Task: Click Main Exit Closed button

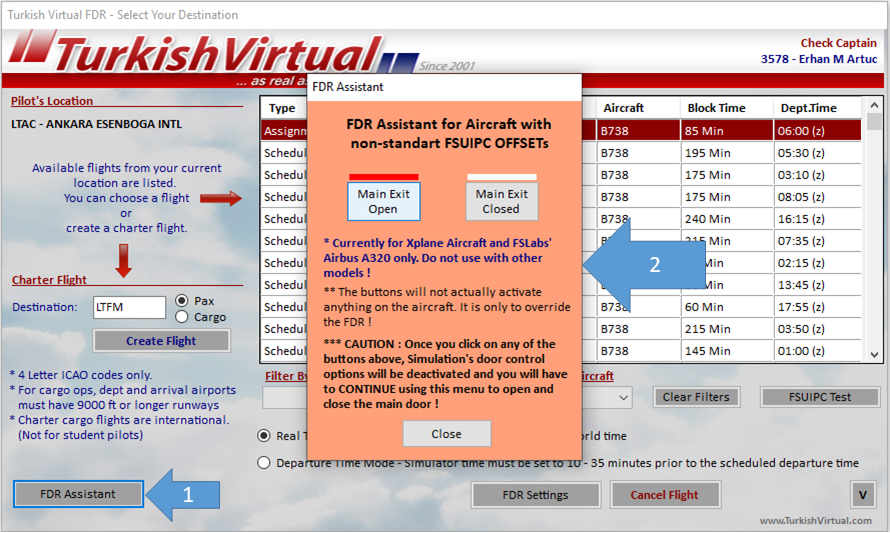Action: 502,202
